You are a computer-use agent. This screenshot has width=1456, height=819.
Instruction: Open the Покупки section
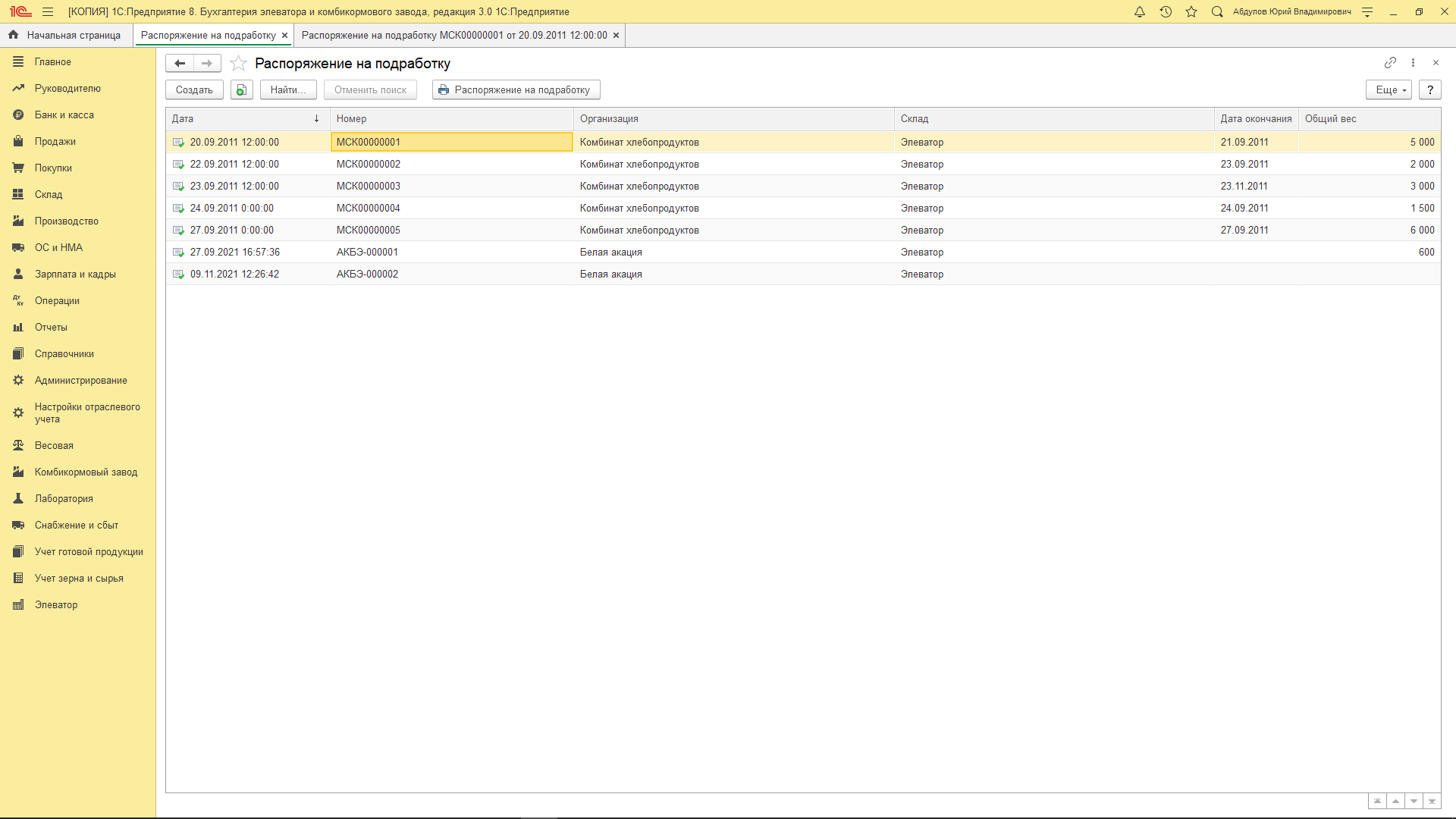[77, 168]
